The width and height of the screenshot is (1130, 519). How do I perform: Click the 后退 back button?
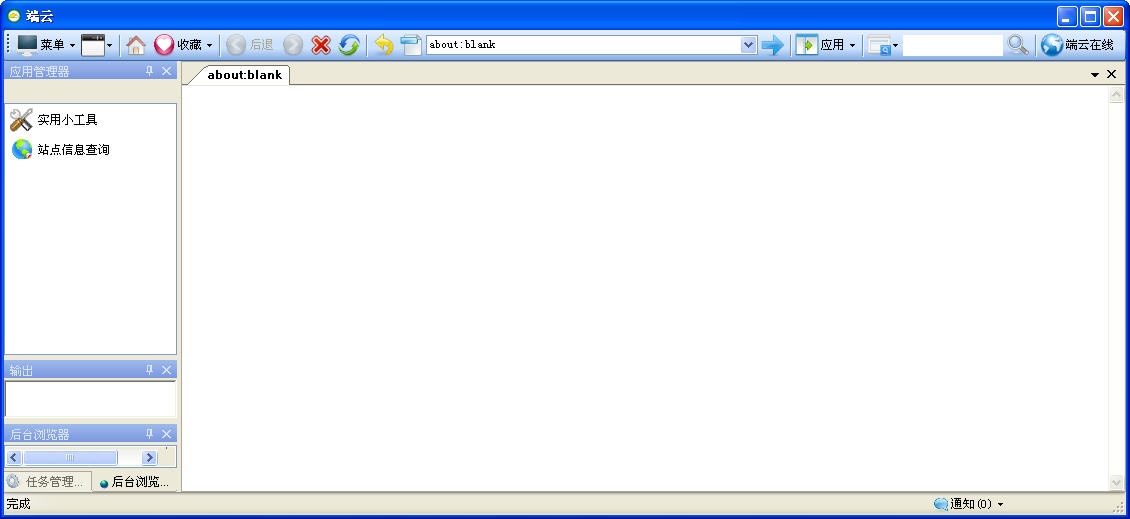pos(249,45)
